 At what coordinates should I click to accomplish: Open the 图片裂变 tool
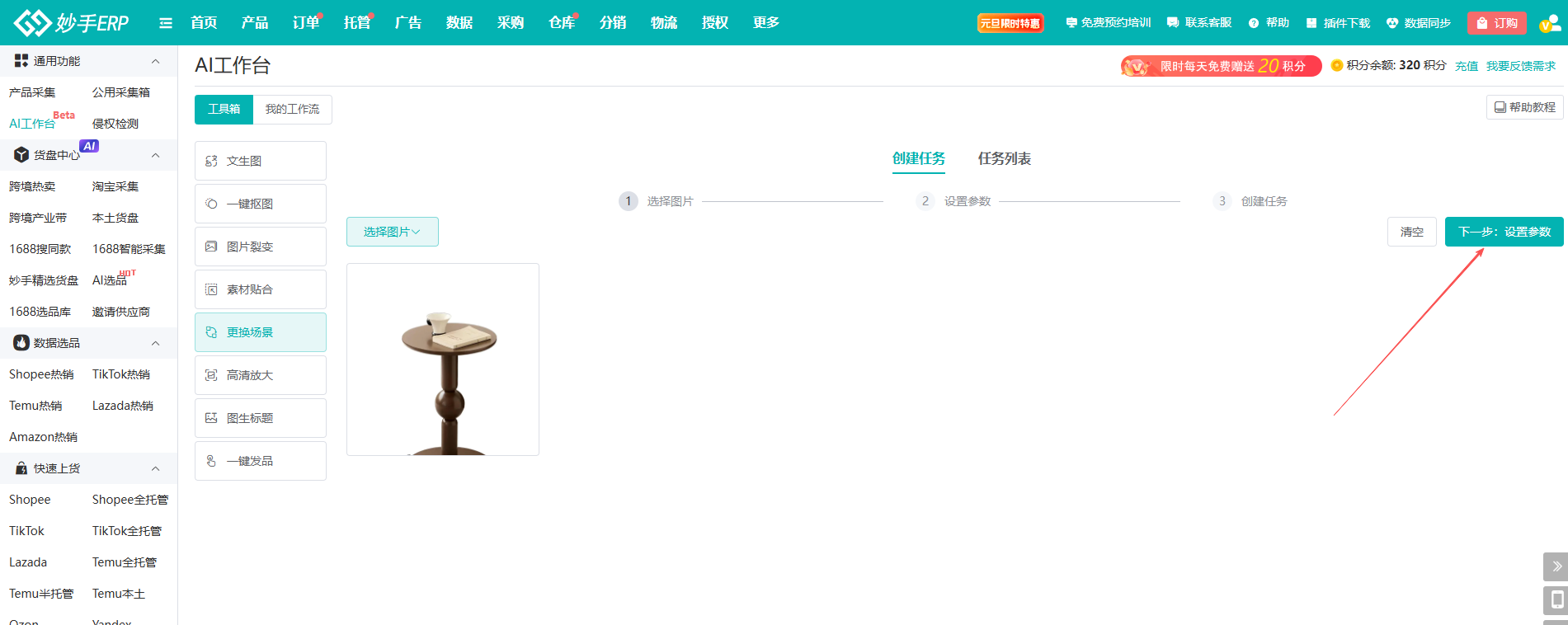click(261, 247)
